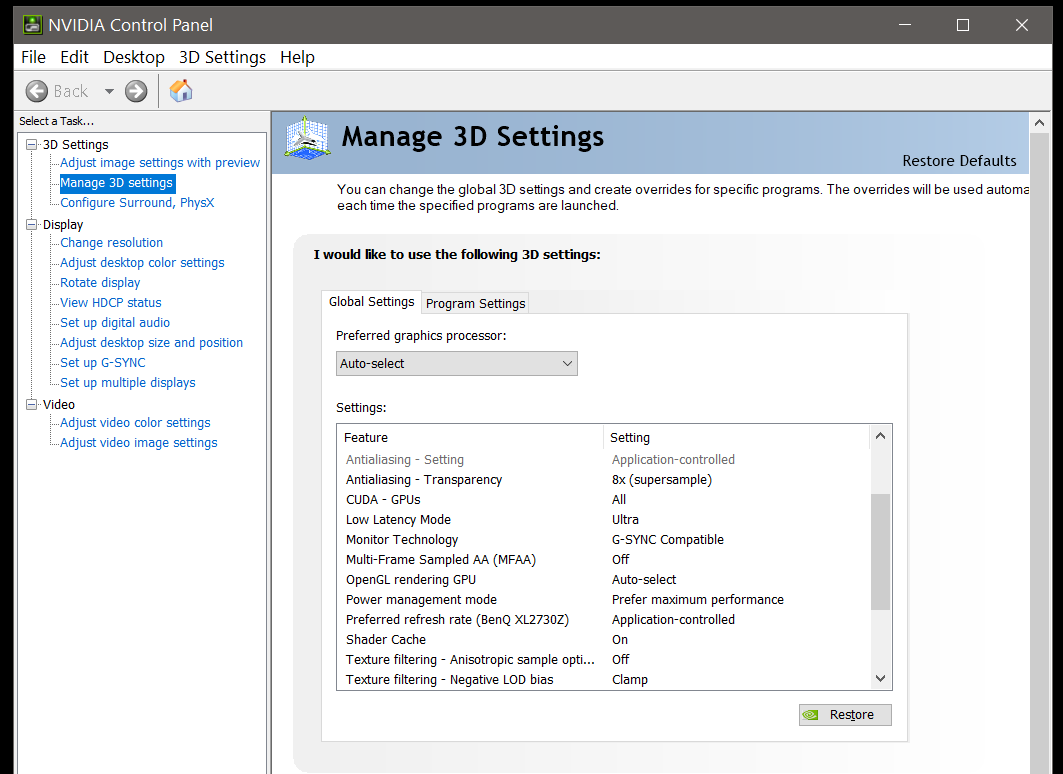This screenshot has height=774, width=1063.
Task: Select Change resolution in task tree
Action: [111, 243]
